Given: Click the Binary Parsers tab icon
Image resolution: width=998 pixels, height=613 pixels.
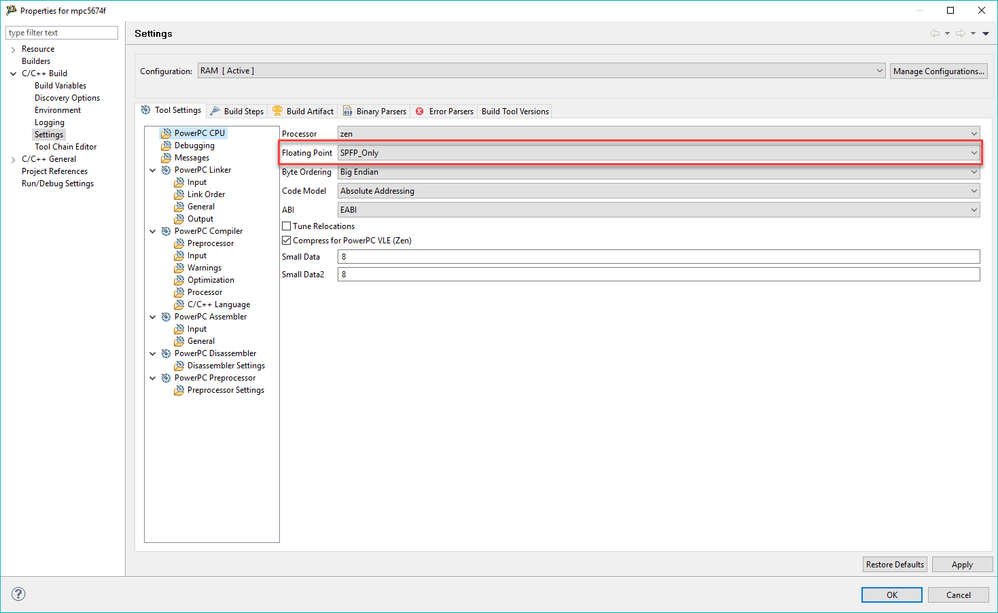Looking at the screenshot, I should point(348,111).
